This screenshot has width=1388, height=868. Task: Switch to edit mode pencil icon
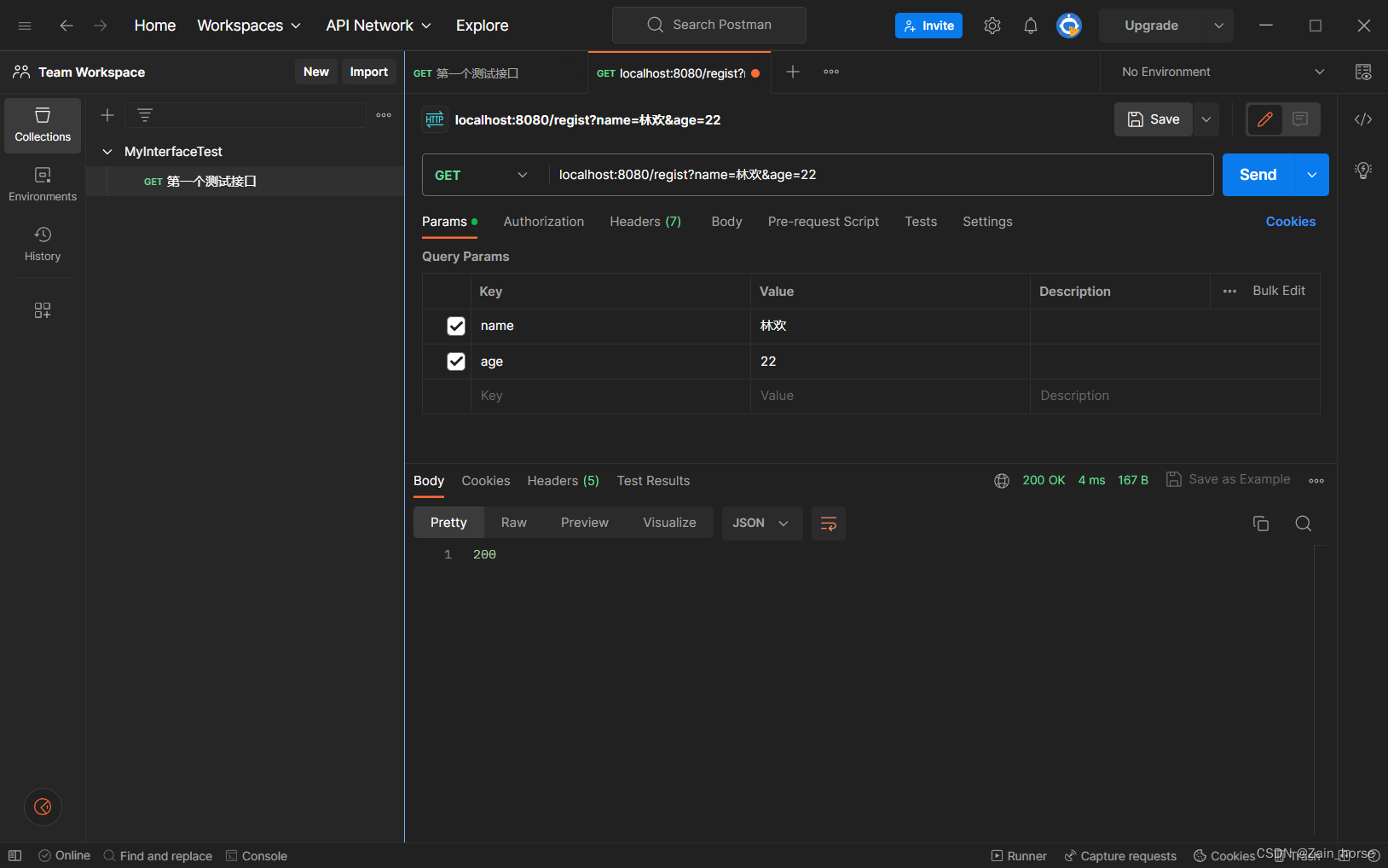point(1265,119)
